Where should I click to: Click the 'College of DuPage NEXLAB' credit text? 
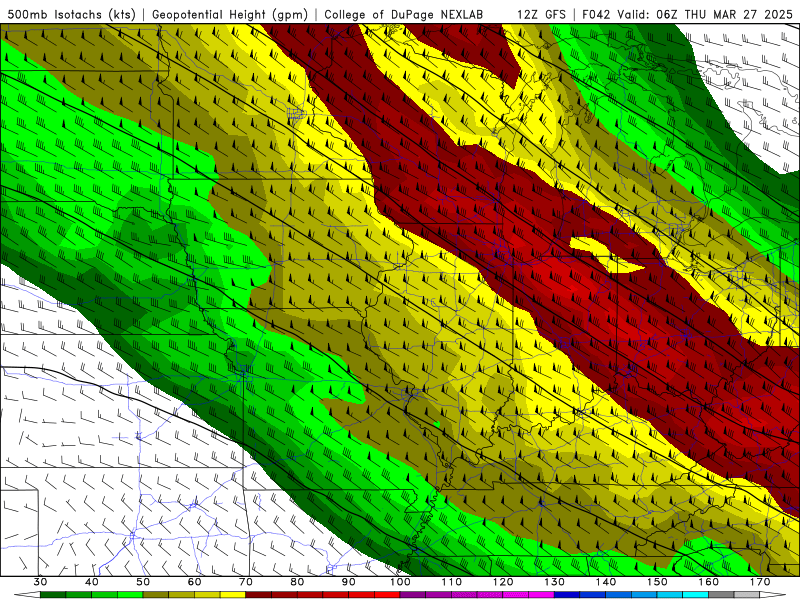coord(404,14)
